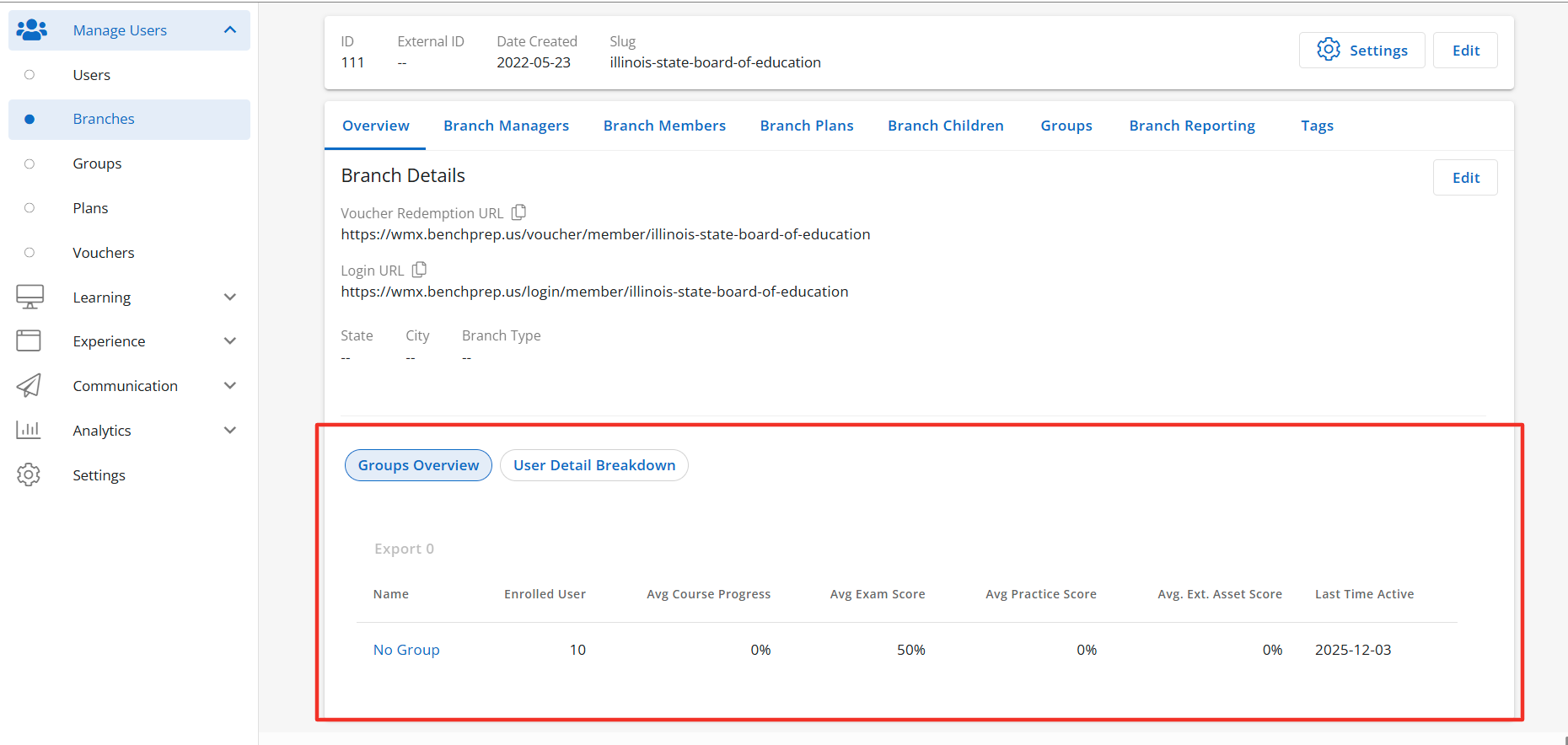Open the Branch Reporting tab
This screenshot has width=1568, height=745.
(1191, 126)
